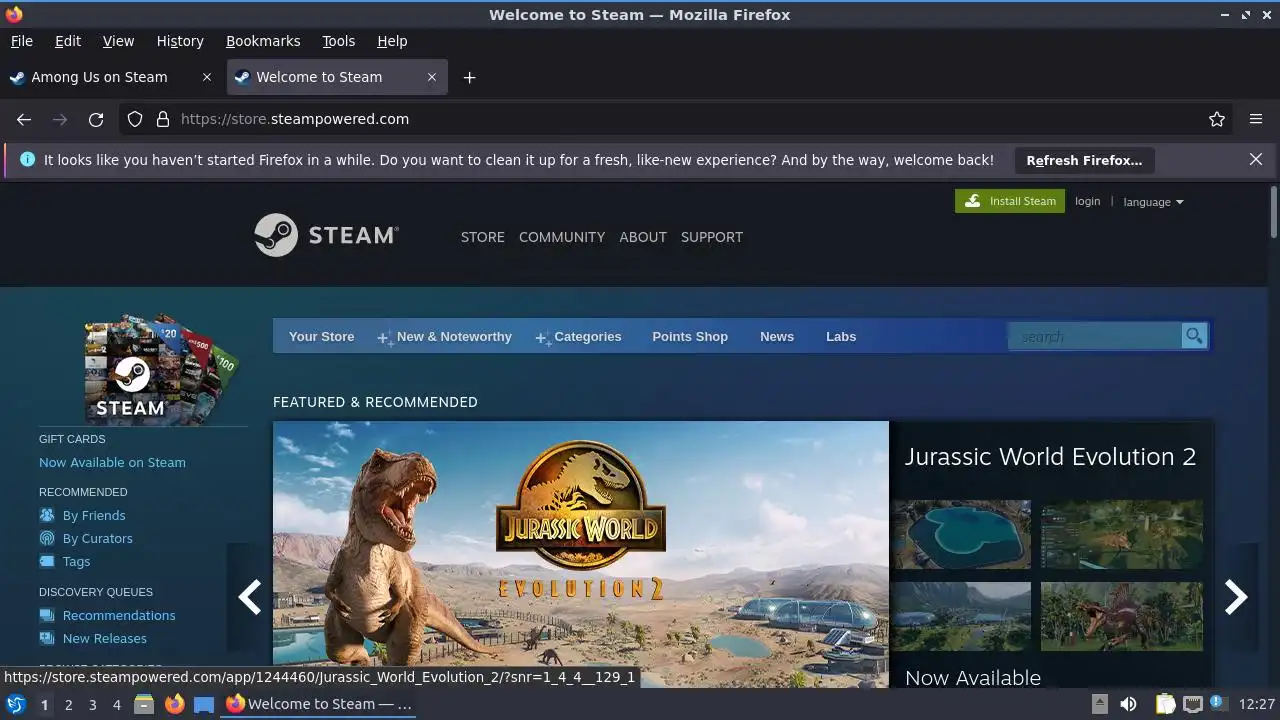Open the taskbar application launcher menu

(16, 704)
